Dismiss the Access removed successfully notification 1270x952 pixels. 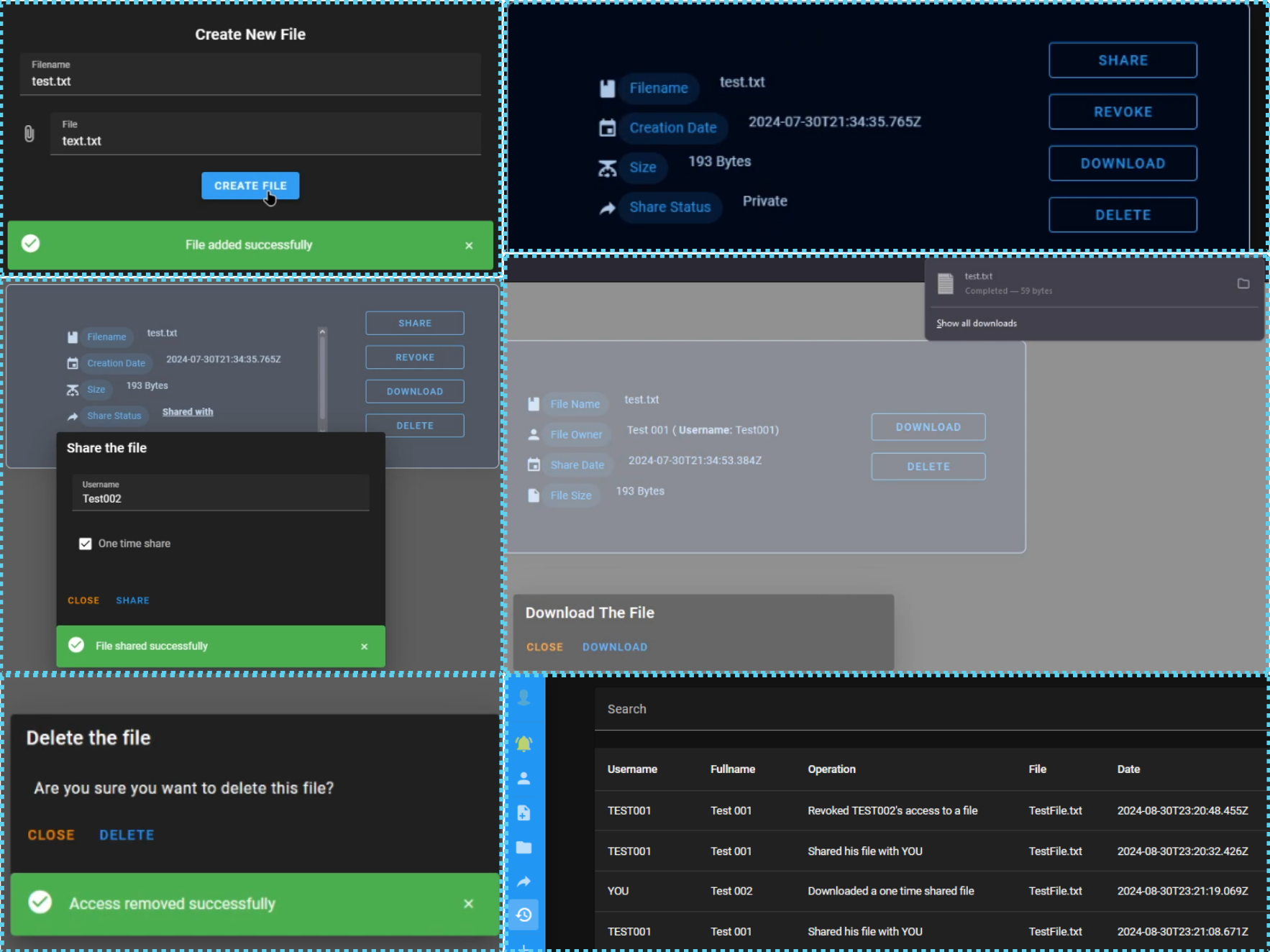[x=468, y=904]
